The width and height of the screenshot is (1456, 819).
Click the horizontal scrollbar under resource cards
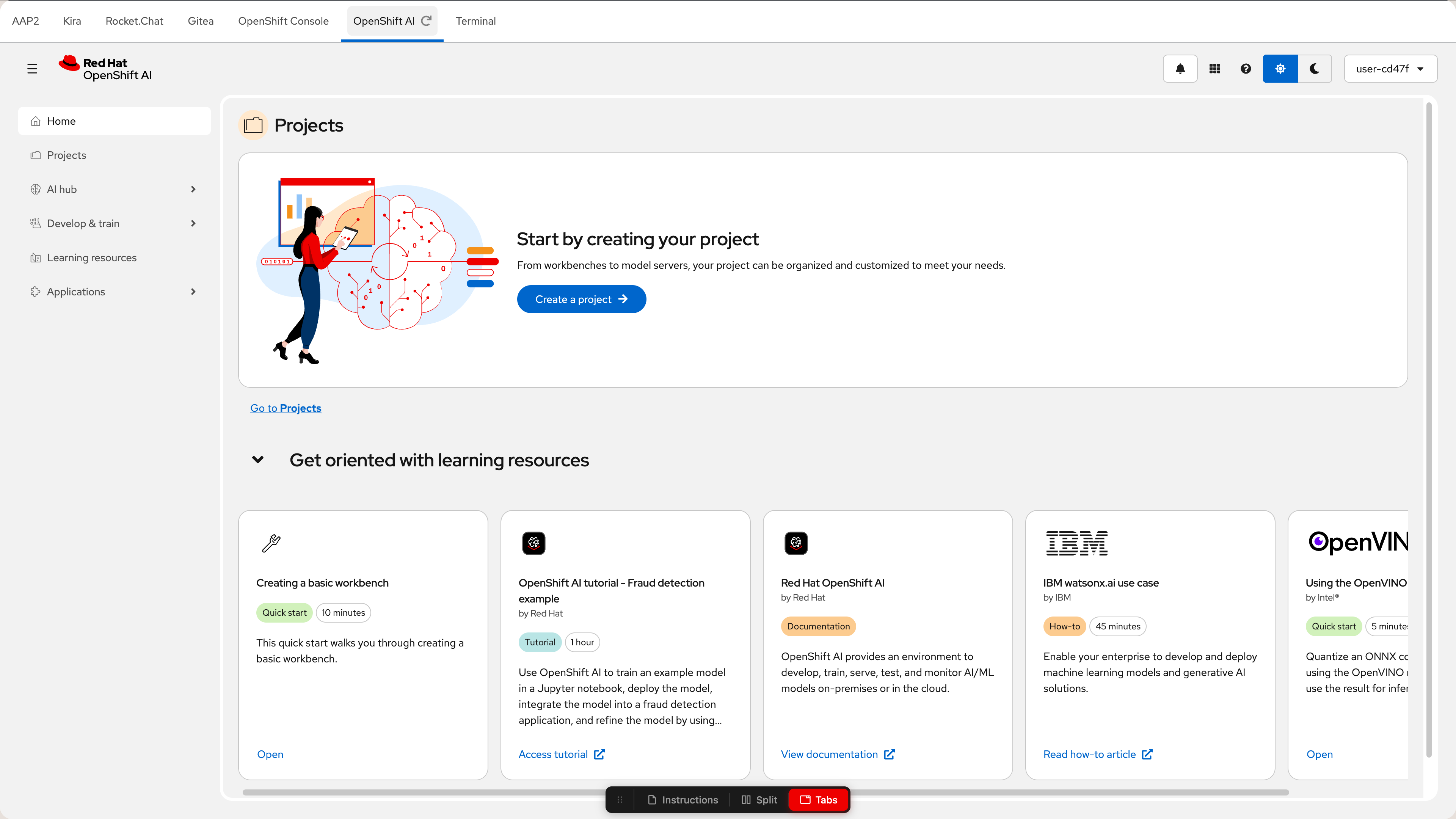(766, 792)
